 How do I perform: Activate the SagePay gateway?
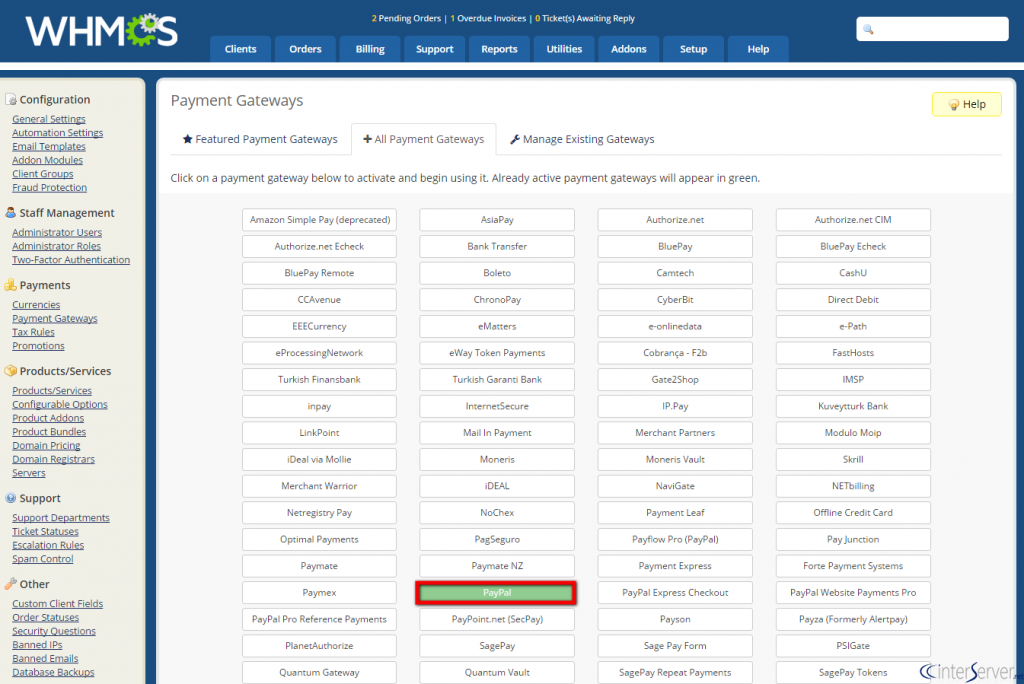pyautogui.click(x=497, y=645)
